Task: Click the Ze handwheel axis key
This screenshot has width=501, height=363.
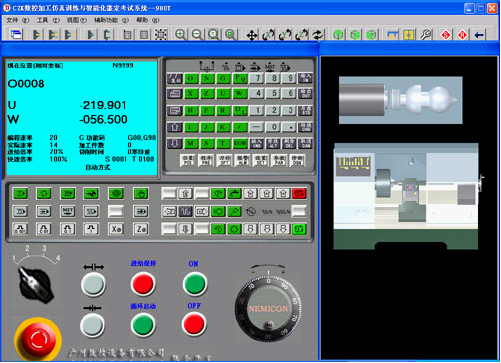Action: coord(141,229)
